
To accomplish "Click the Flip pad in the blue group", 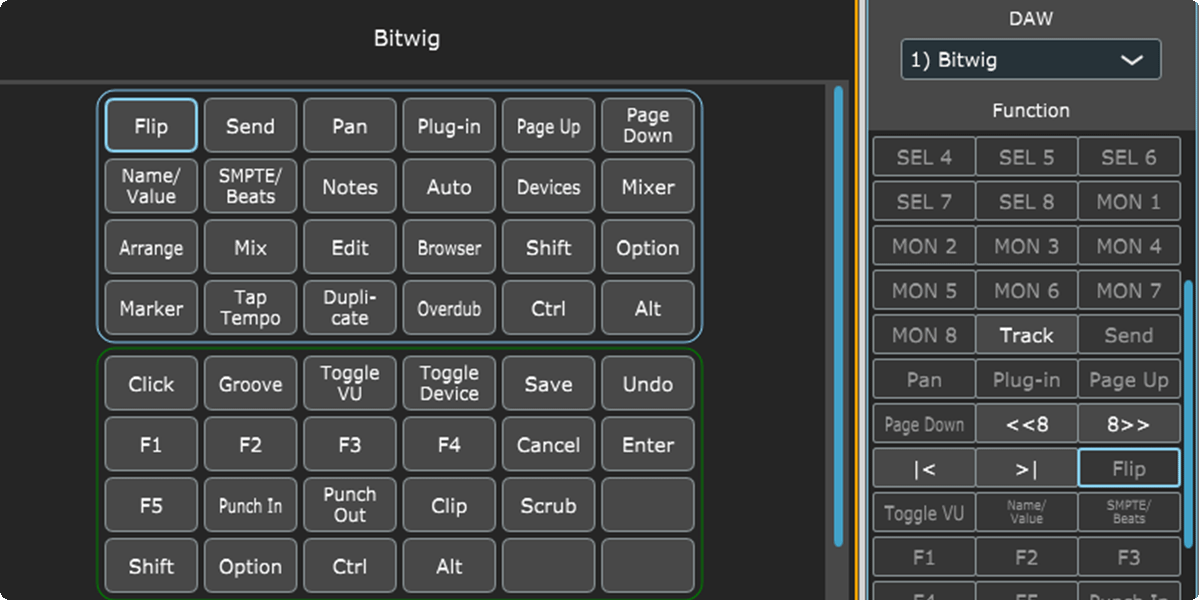I will [151, 126].
